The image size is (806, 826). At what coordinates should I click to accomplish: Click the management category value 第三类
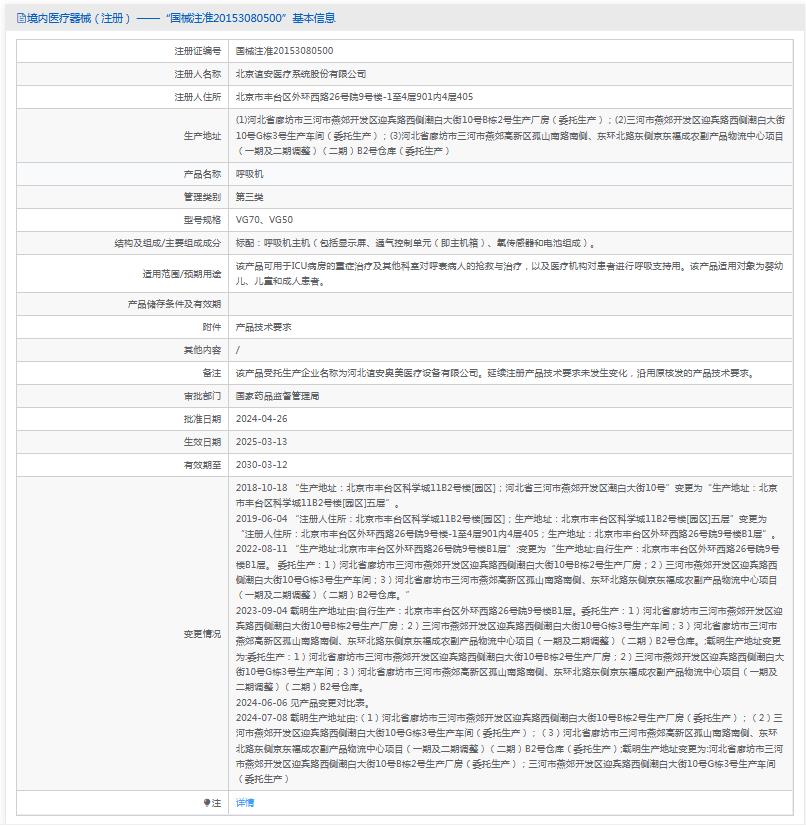pos(249,196)
